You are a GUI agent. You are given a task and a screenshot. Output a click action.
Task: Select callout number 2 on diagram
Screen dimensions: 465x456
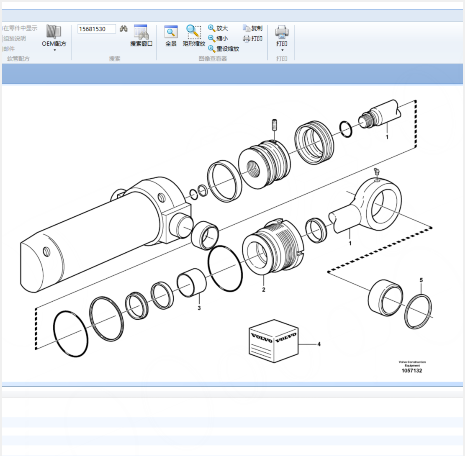263,290
